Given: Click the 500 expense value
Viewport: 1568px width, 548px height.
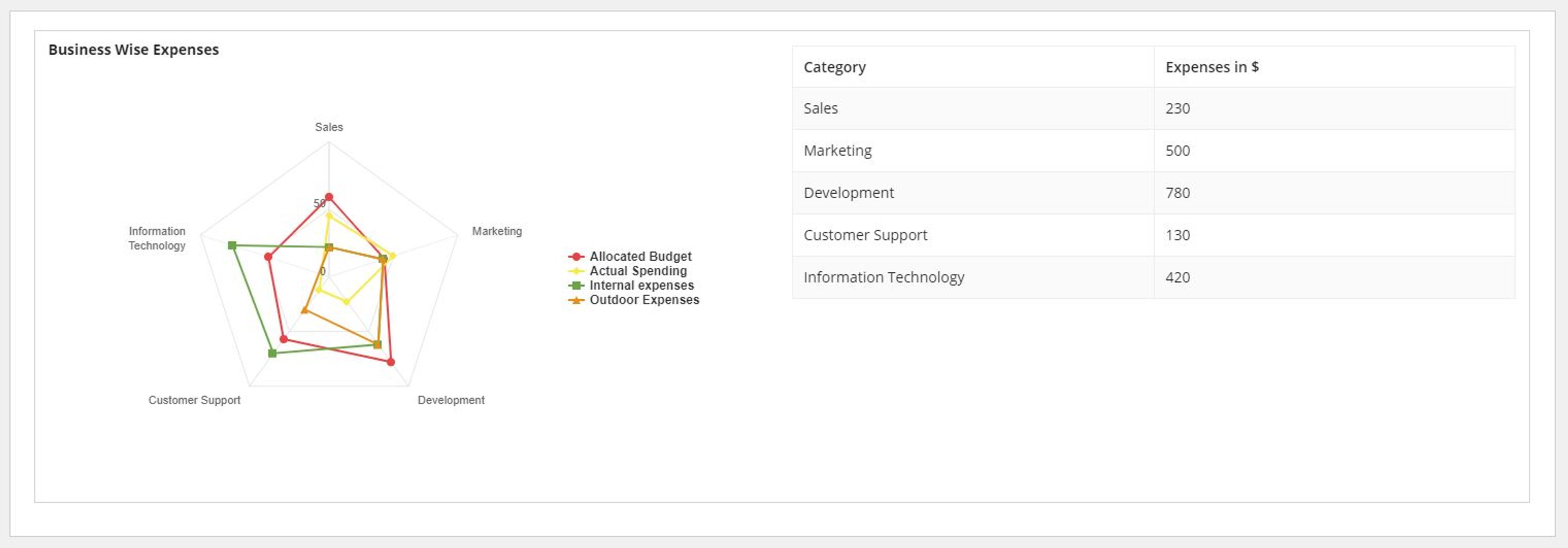Looking at the screenshot, I should (x=1177, y=150).
